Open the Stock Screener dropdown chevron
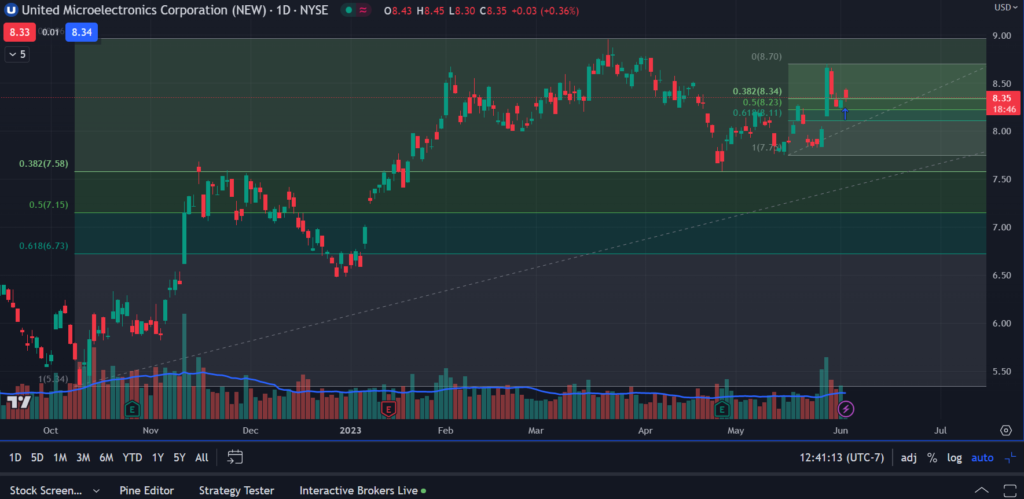 pos(96,491)
